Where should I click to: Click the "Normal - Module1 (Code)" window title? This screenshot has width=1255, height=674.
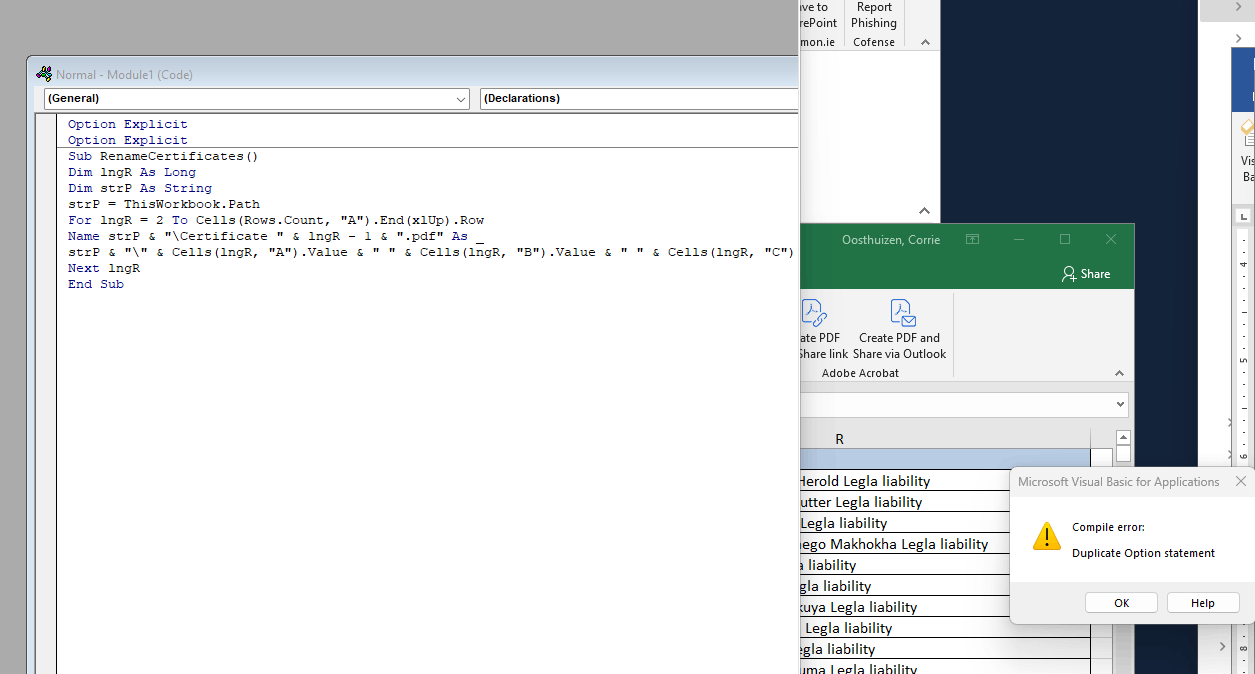pyautogui.click(x=124, y=75)
